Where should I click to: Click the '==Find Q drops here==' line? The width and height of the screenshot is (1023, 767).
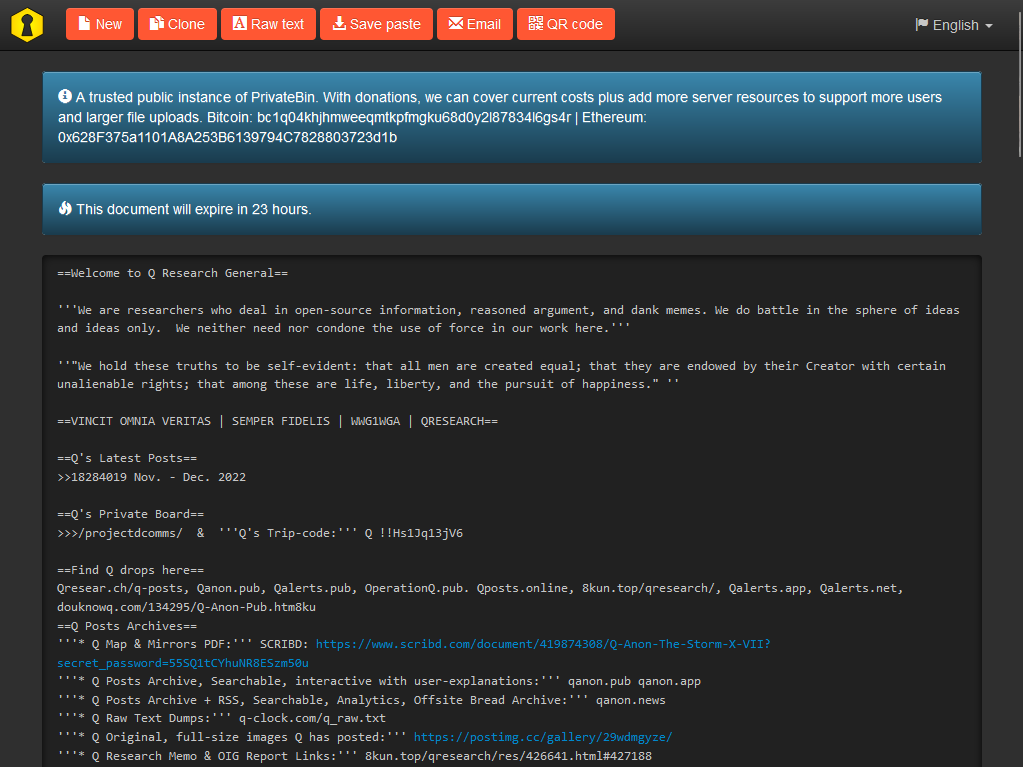130,570
